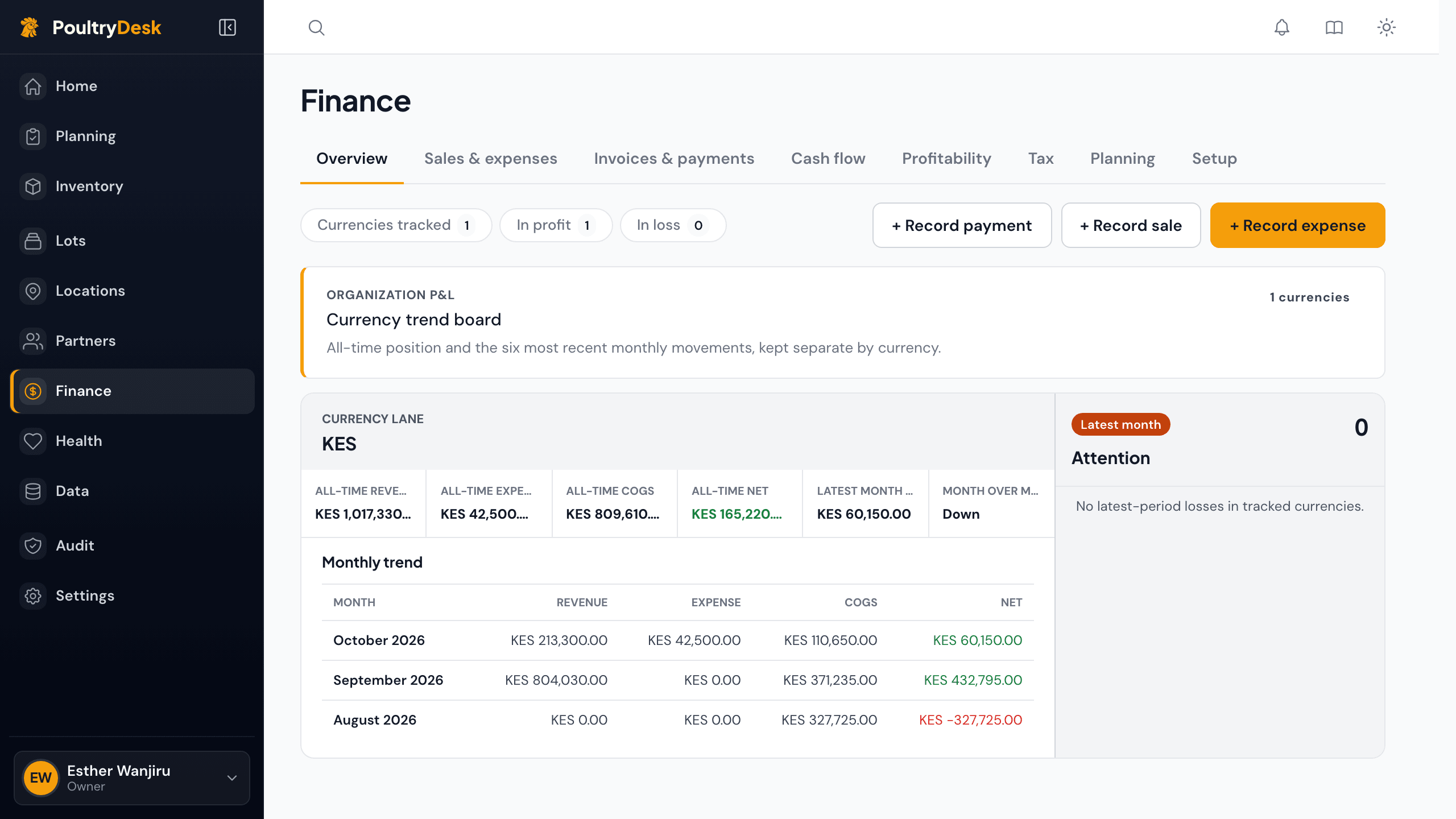Viewport: 1456px width, 819px height.
Task: Click the Latest month KES 60,150.00 metric
Action: click(x=865, y=503)
